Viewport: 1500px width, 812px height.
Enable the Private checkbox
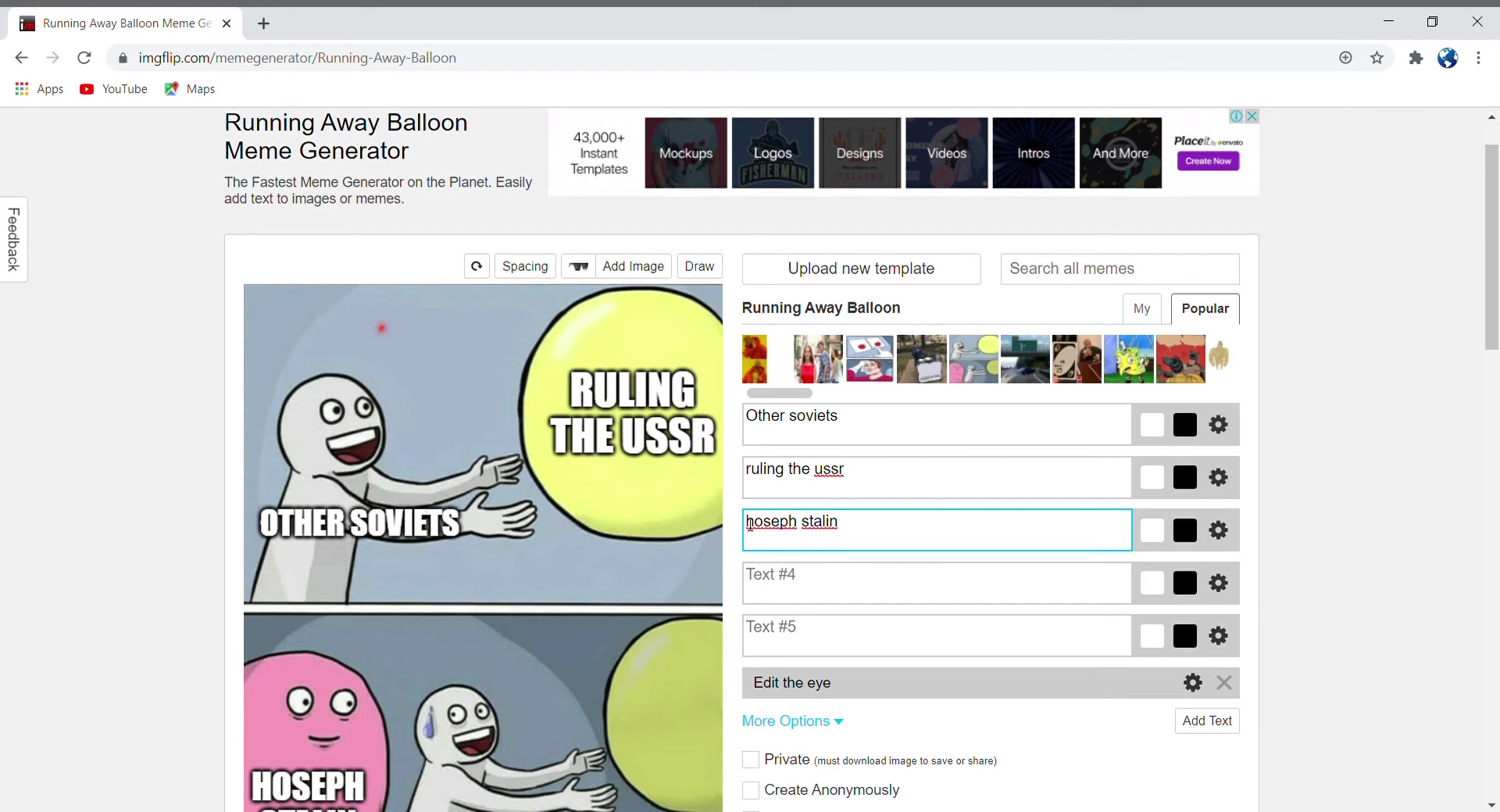(x=751, y=760)
